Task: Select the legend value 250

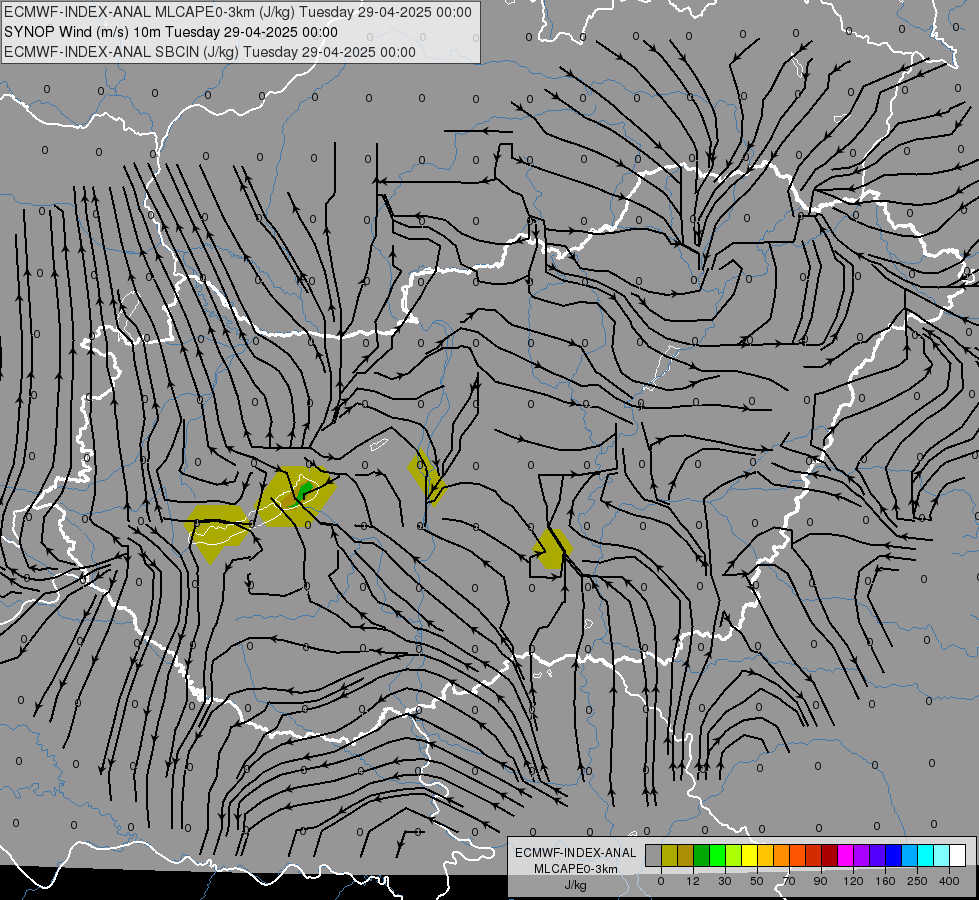Action: coord(917,881)
